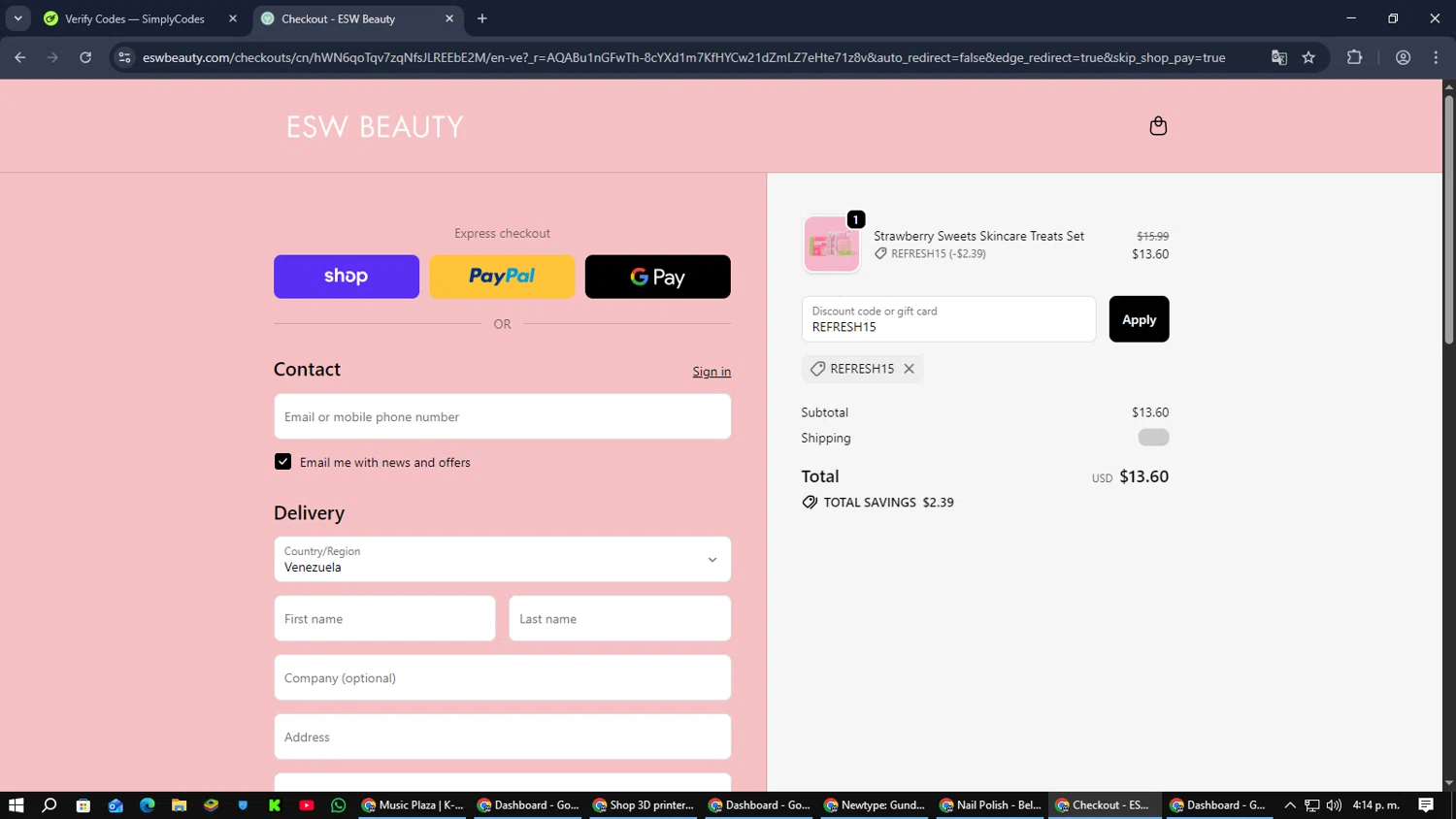Open the Windows Start menu
This screenshot has height=819, width=1456.
pyautogui.click(x=16, y=805)
